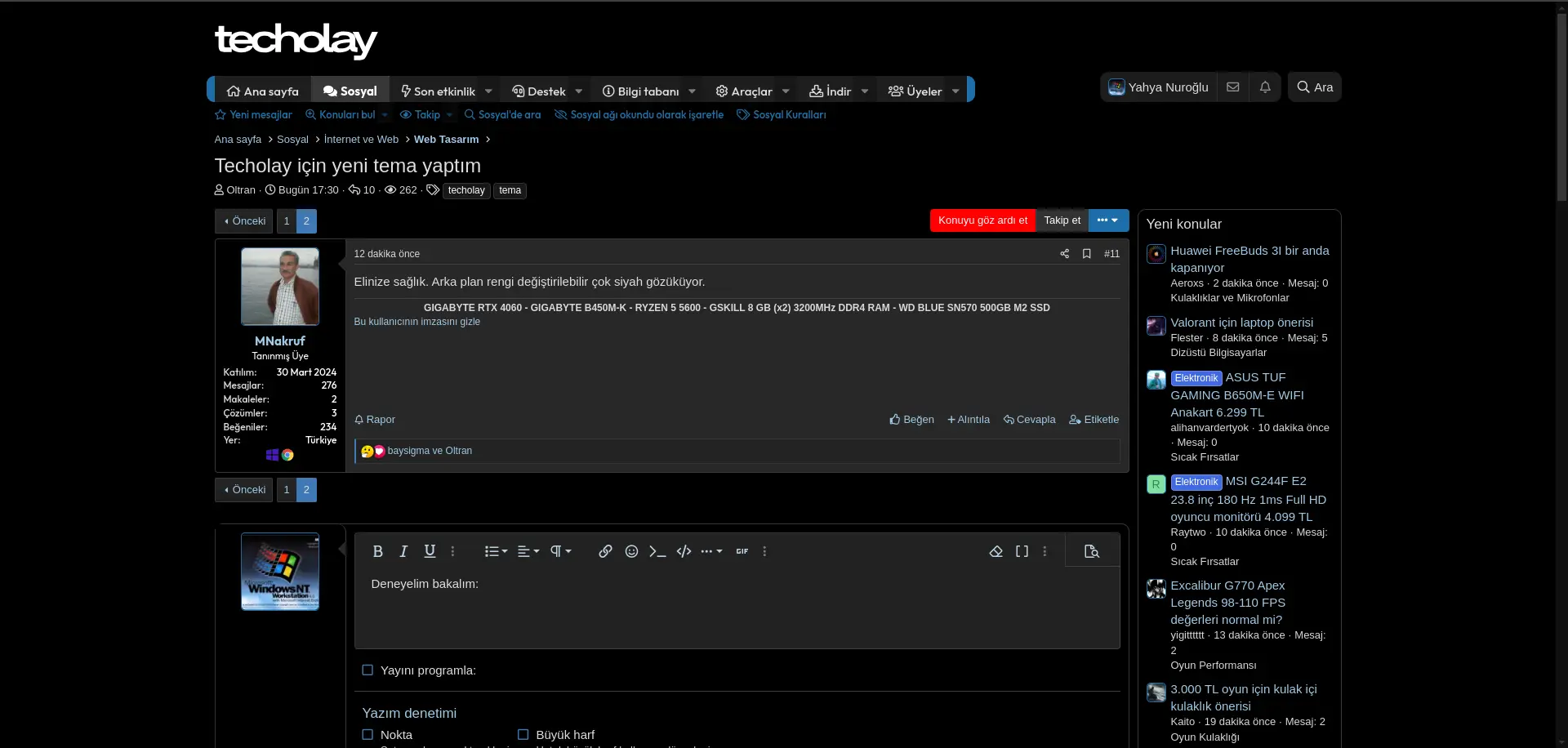
Task: Click the Web Tasarım breadcrumb
Action: tap(446, 140)
